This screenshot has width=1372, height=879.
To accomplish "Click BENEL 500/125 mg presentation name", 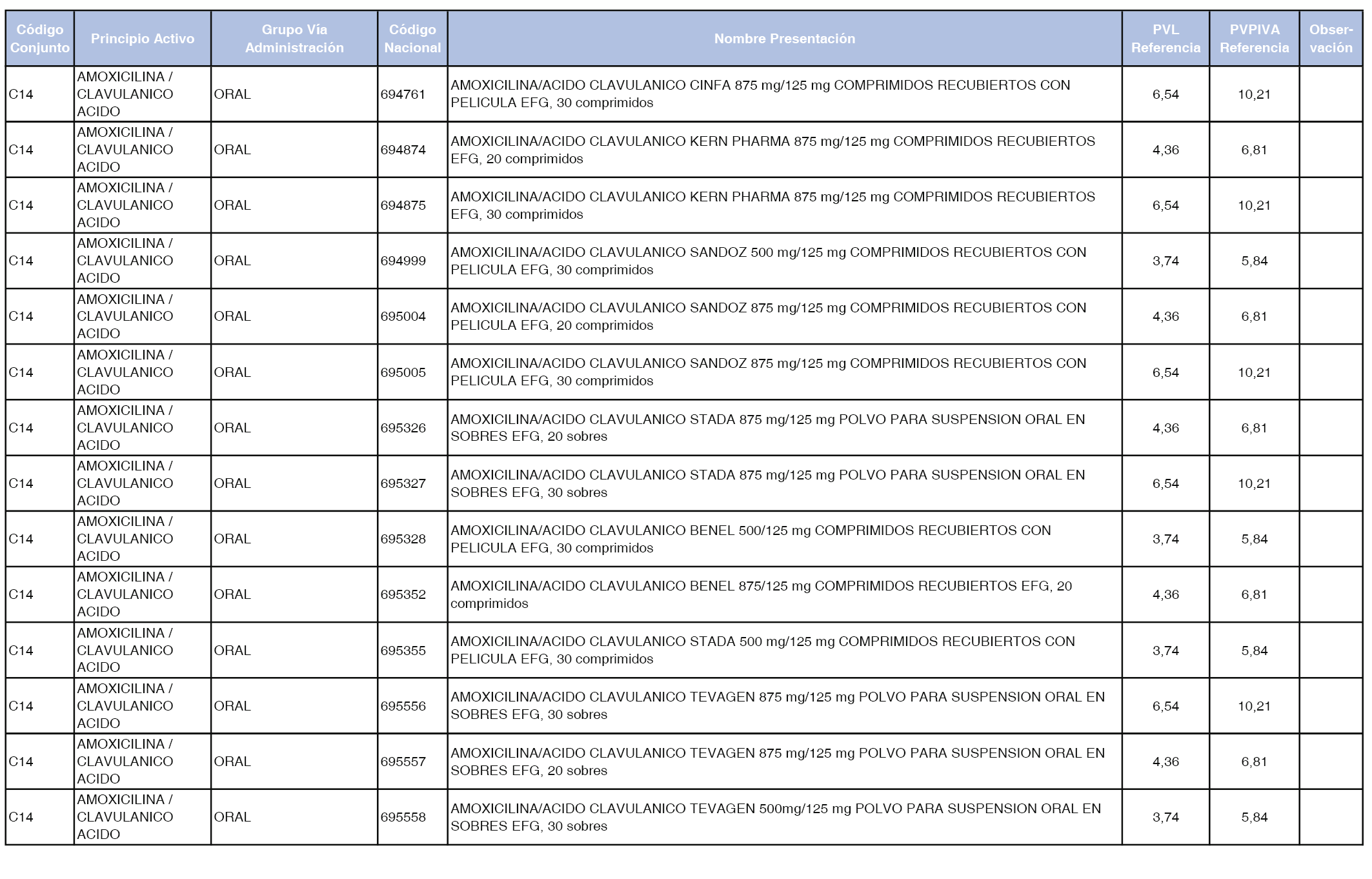I will point(751,539).
